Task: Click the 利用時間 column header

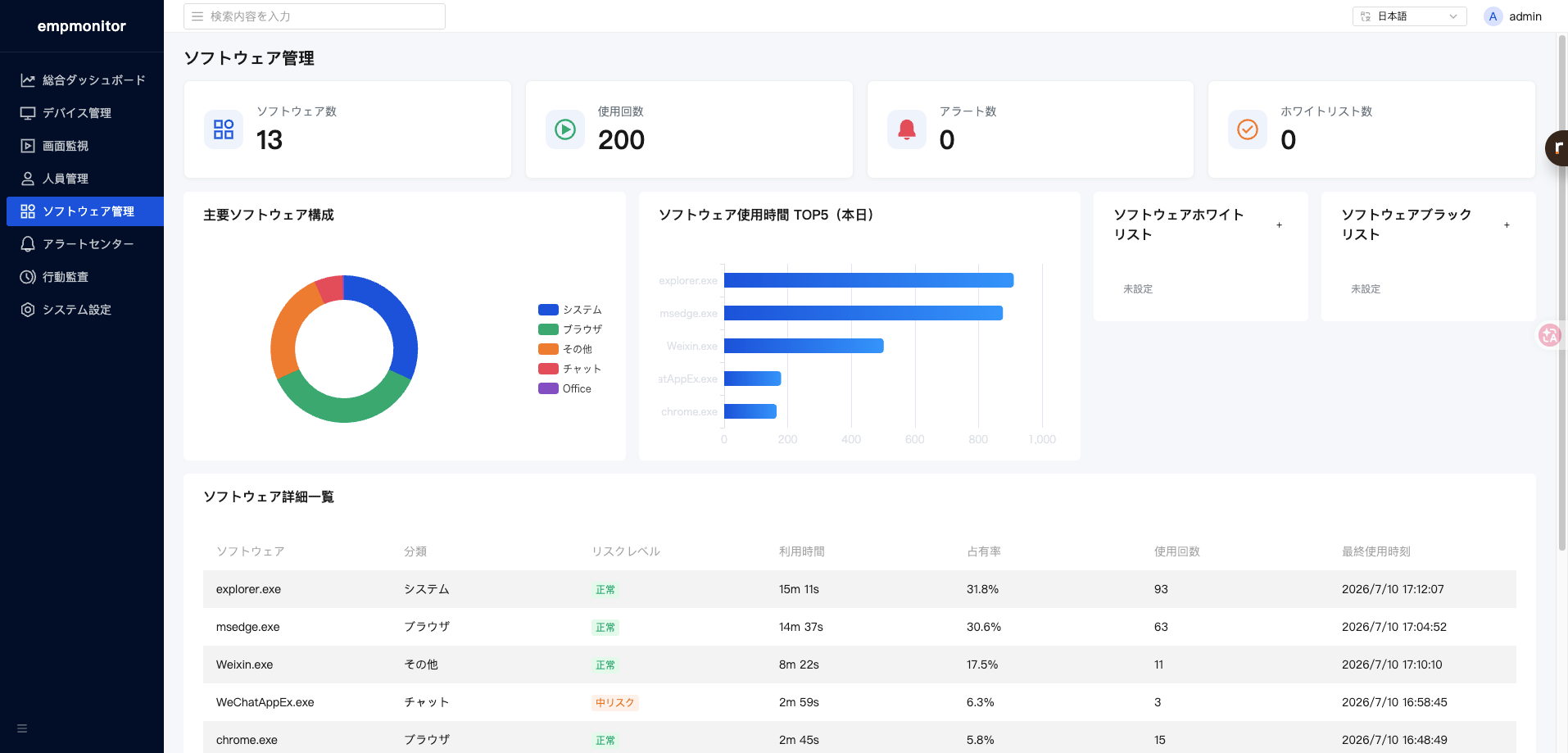Action: (802, 551)
